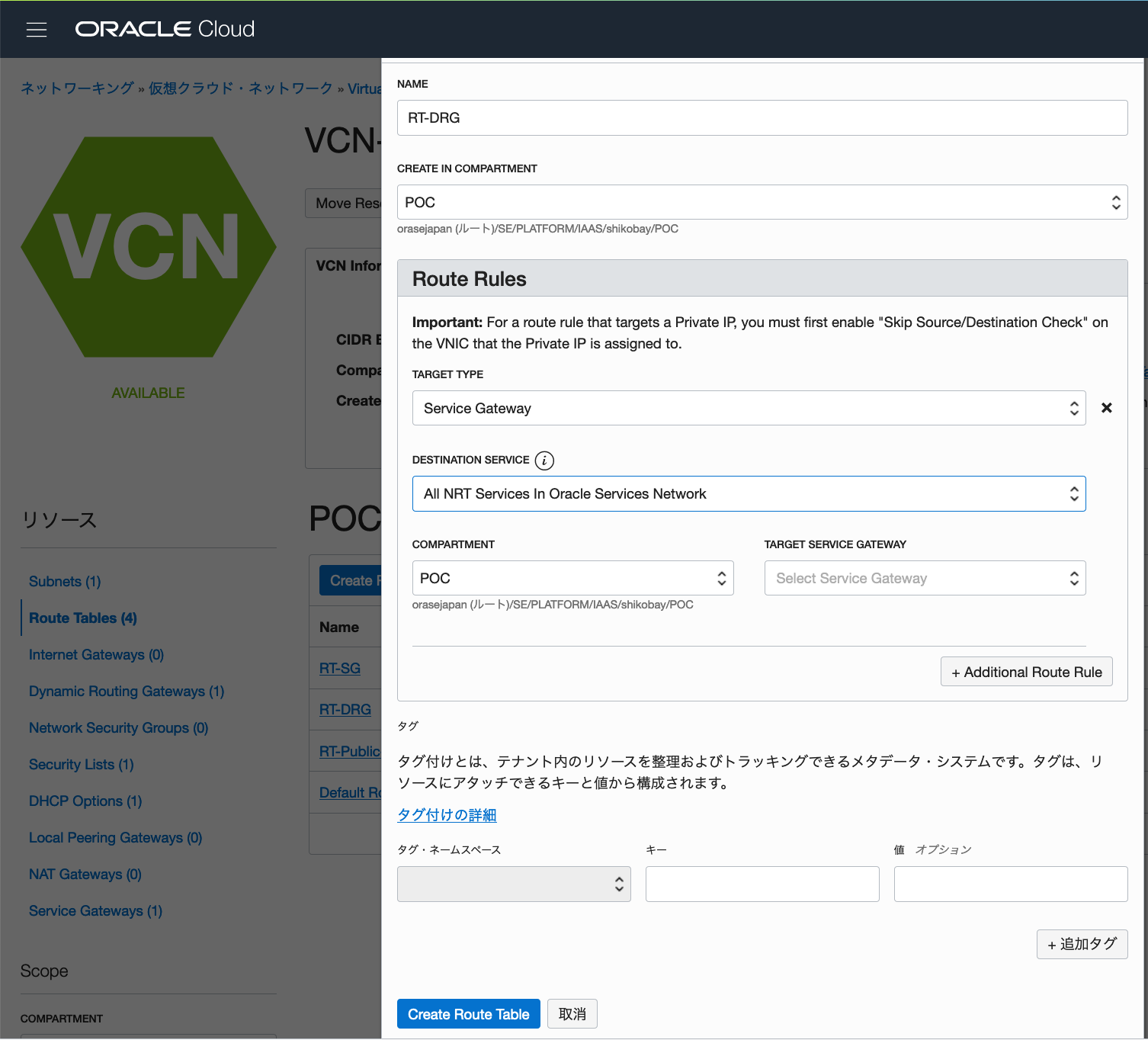Open Security Lists (1) resource list
This screenshot has height=1040, width=1148.
click(x=82, y=765)
